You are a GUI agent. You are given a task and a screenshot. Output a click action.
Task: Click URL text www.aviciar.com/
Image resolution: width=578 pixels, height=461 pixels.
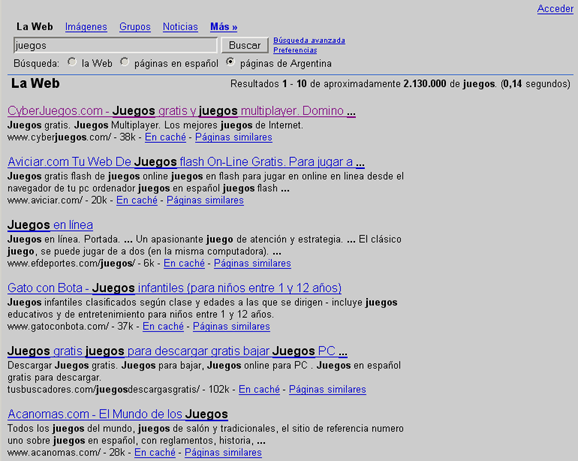coord(45,200)
